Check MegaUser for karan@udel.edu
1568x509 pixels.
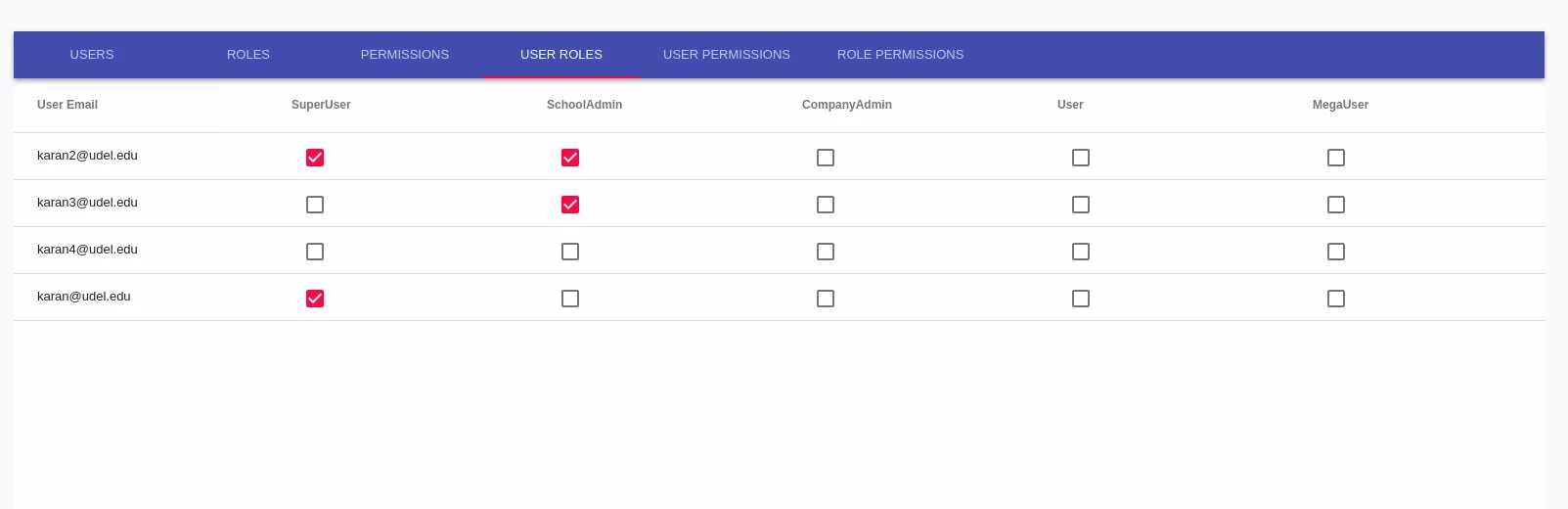click(1336, 299)
